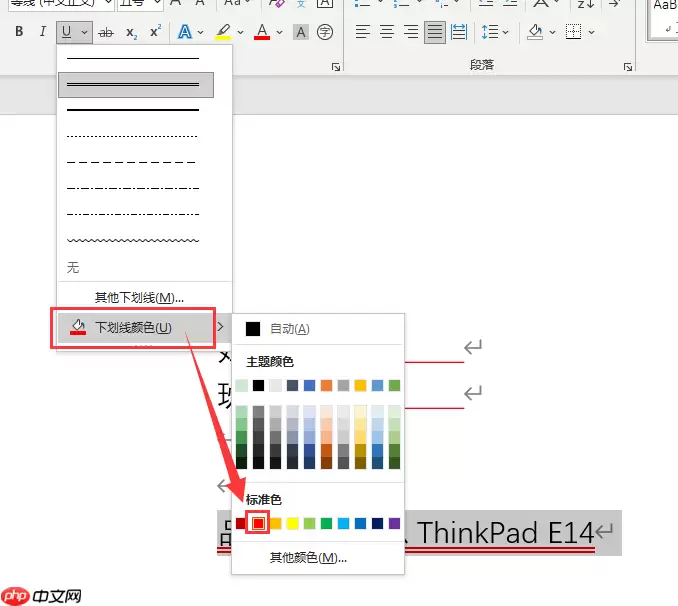The image size is (678, 606).
Task: Apply red font color
Action: (x=262, y=32)
